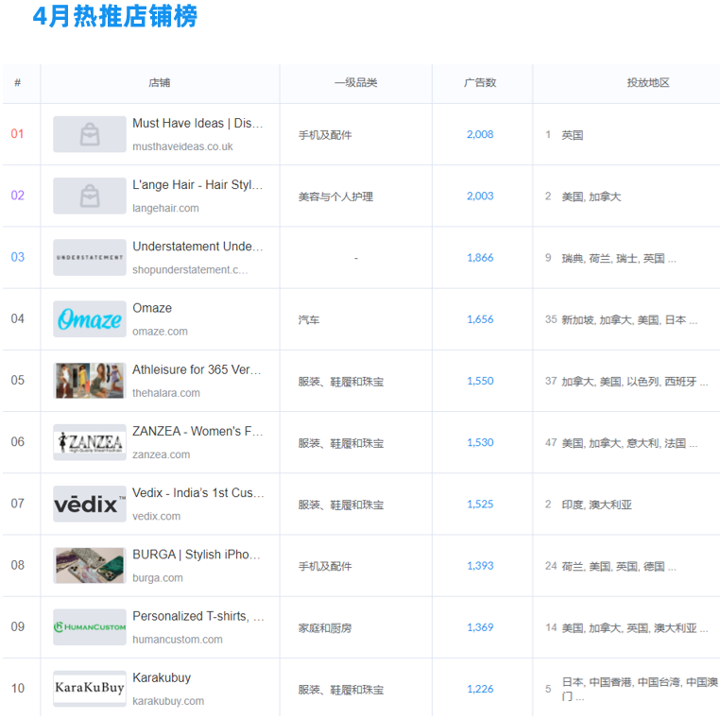Open the Karakubuy store name link
Screen dimensions: 720x719
point(162,678)
